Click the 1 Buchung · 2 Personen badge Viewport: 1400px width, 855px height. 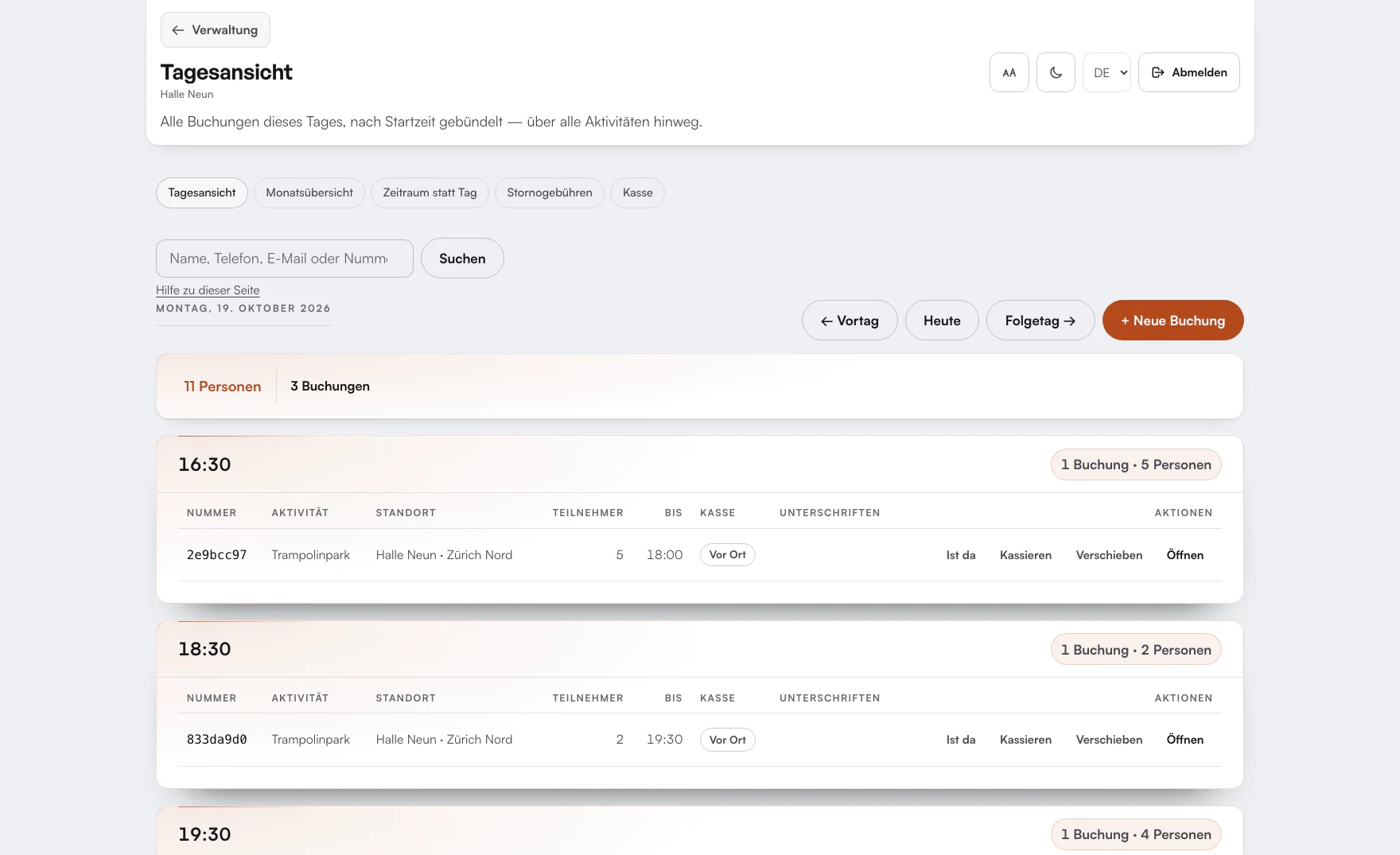pyautogui.click(x=1136, y=650)
